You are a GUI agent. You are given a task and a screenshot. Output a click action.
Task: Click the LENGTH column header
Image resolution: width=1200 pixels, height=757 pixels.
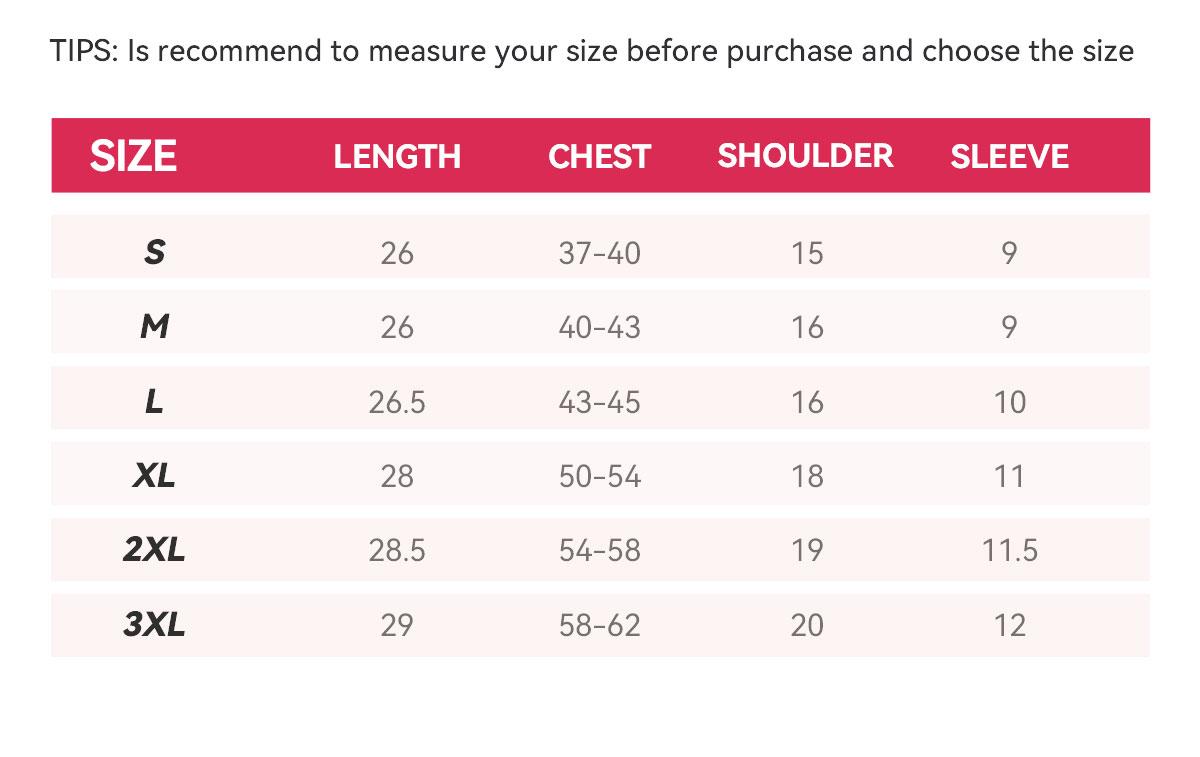[397, 156]
